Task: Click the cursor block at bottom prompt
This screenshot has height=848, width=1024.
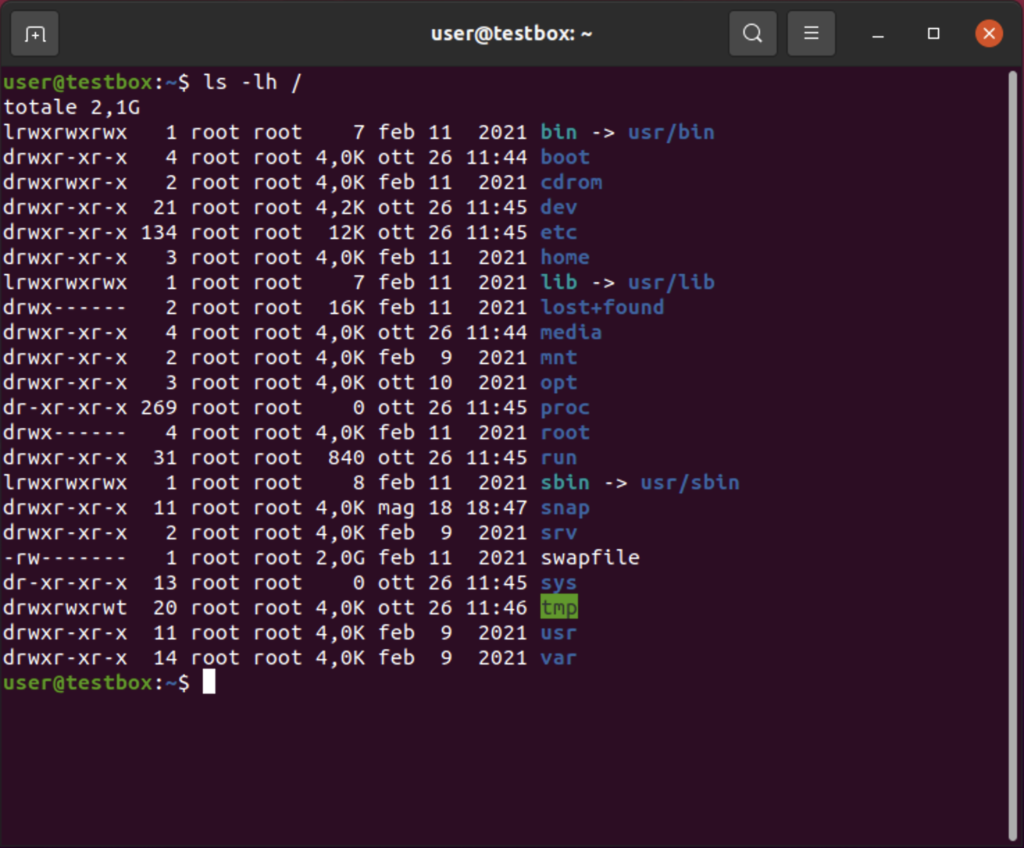Action: (209, 683)
